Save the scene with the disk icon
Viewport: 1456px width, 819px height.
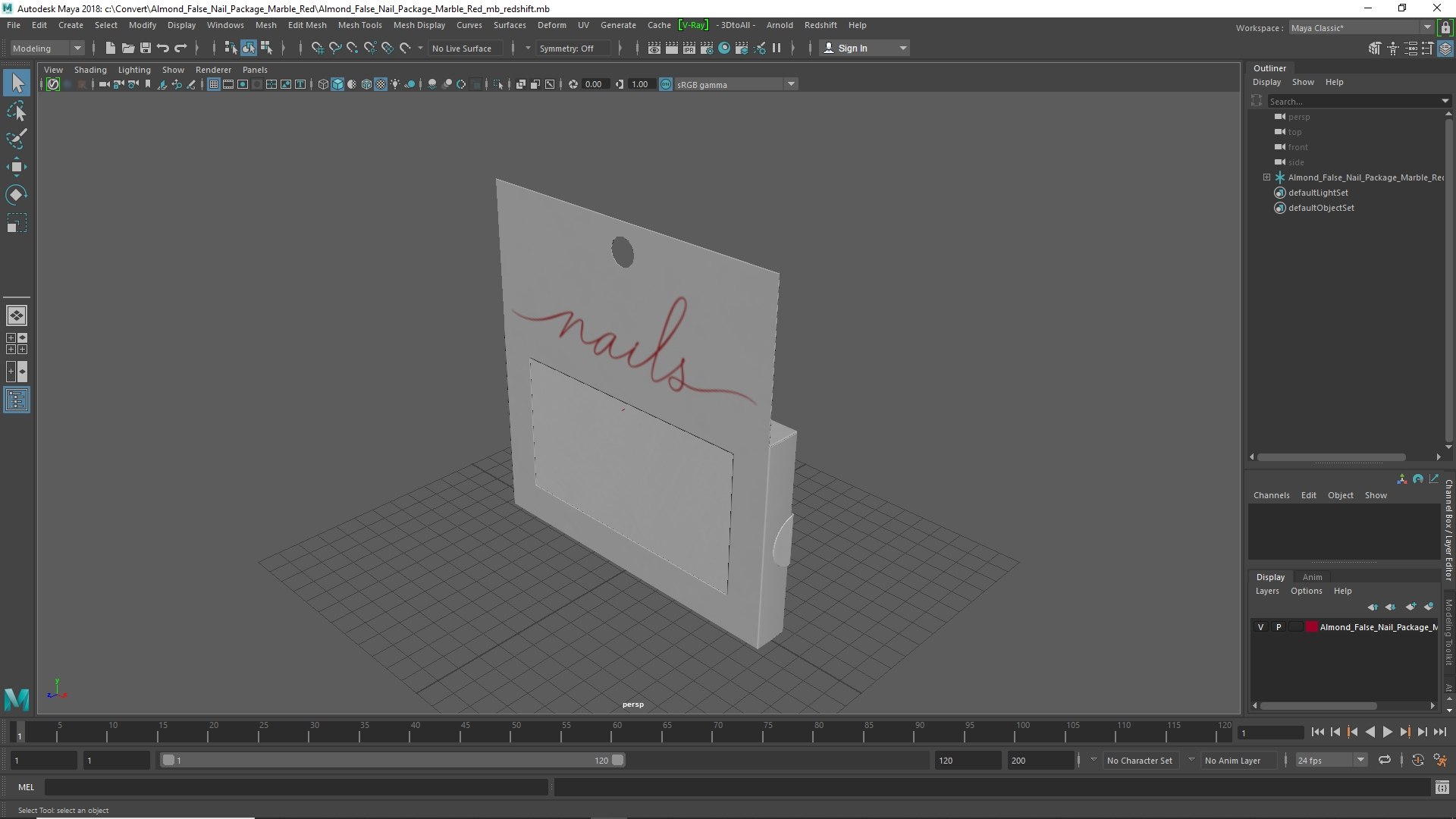tap(145, 48)
